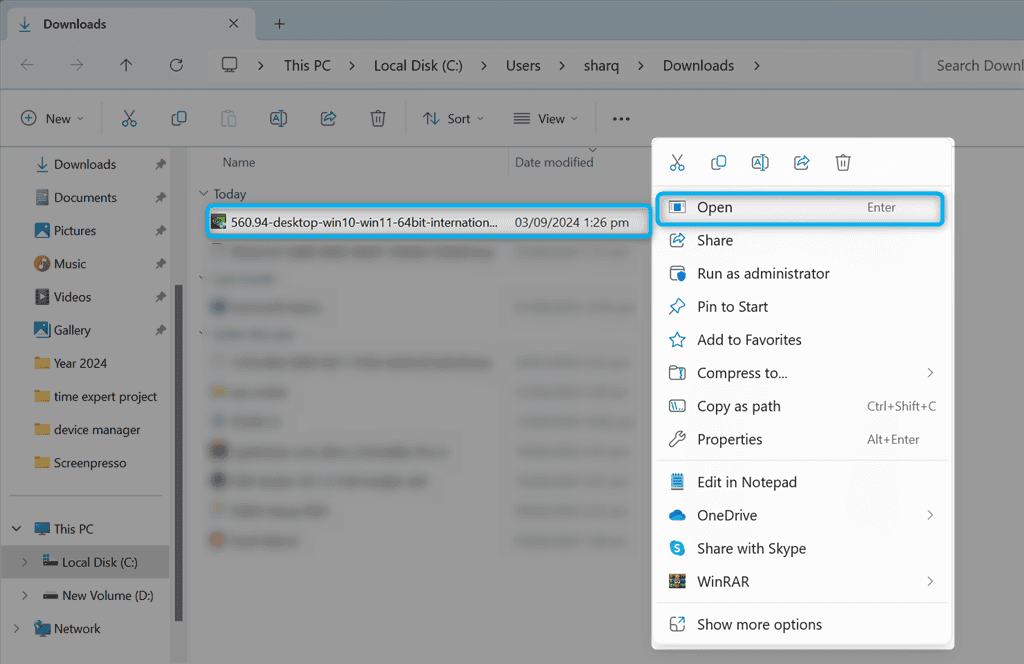Click Local Disk (C:) in the breadcrumb
1024x664 pixels.
tap(418, 66)
